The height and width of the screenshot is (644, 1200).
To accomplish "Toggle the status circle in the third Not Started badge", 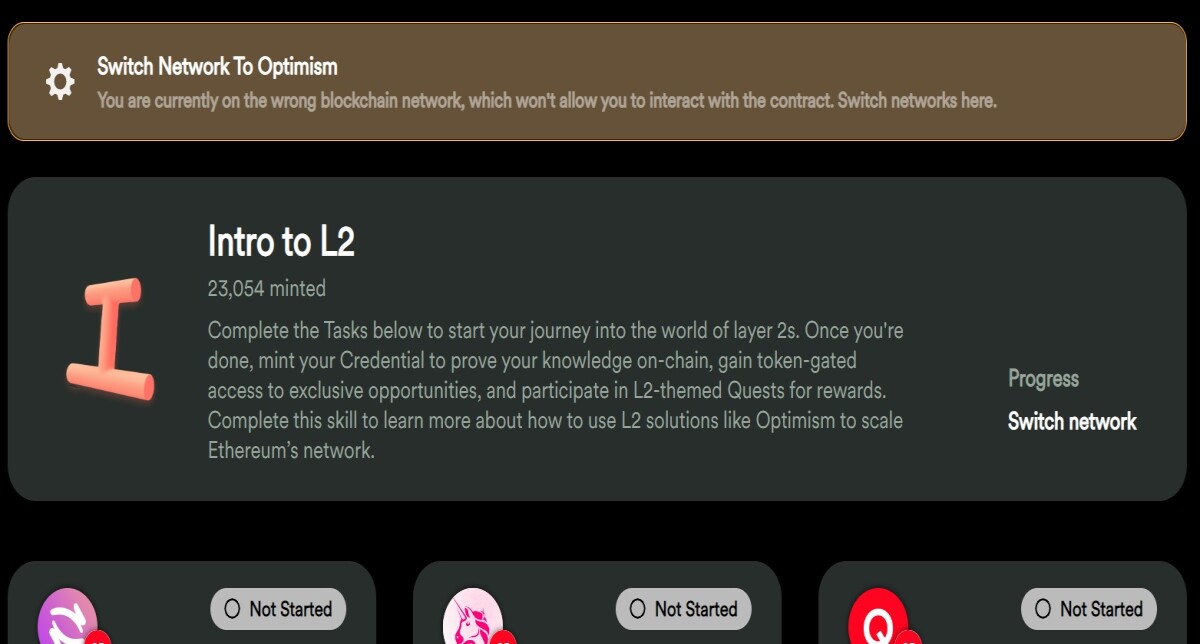I will click(1043, 609).
